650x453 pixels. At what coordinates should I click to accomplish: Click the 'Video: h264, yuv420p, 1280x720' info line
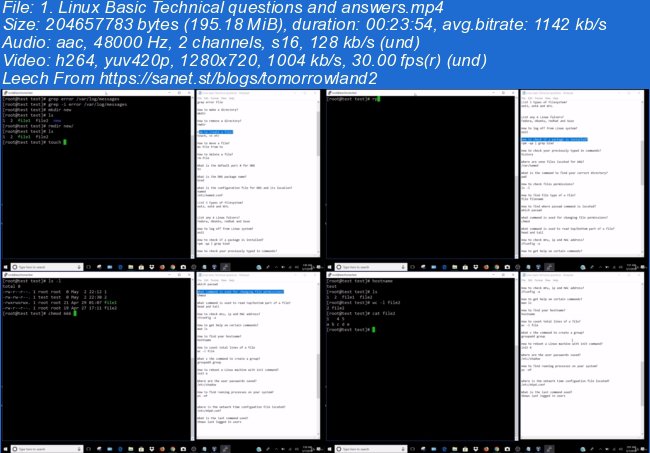[245, 61]
